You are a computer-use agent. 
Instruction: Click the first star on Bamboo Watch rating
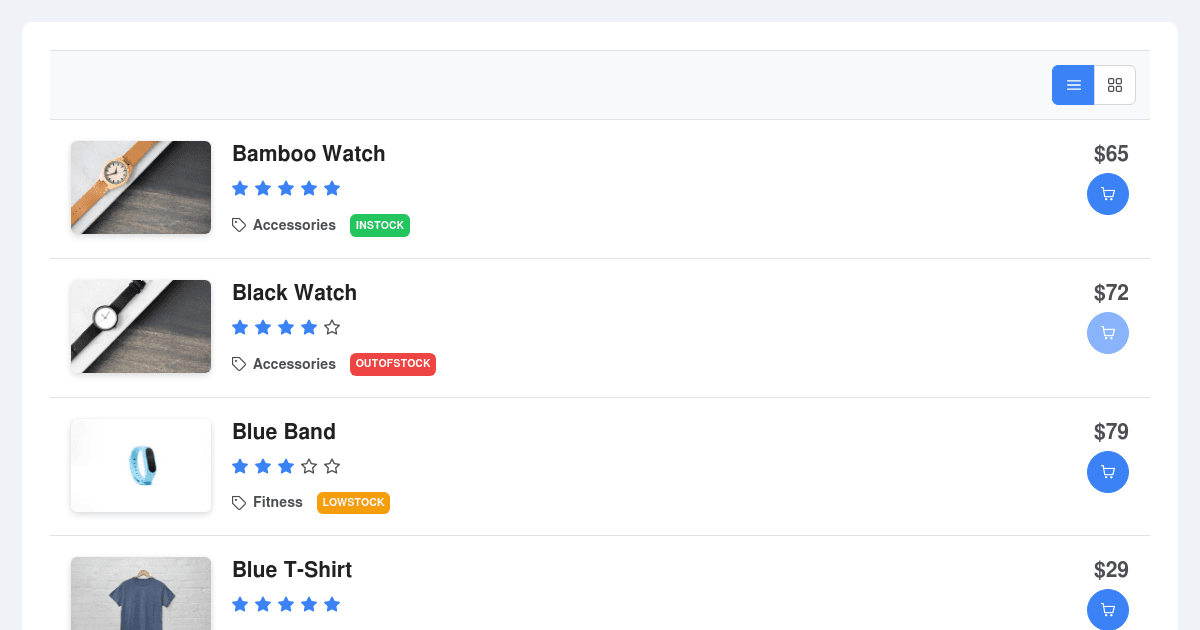point(240,188)
